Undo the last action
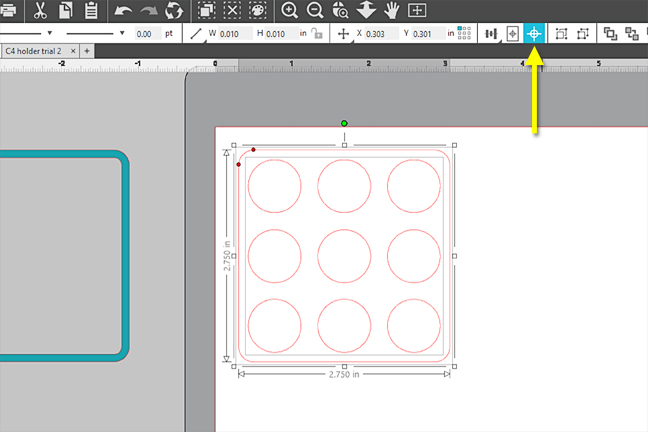 (x=123, y=11)
